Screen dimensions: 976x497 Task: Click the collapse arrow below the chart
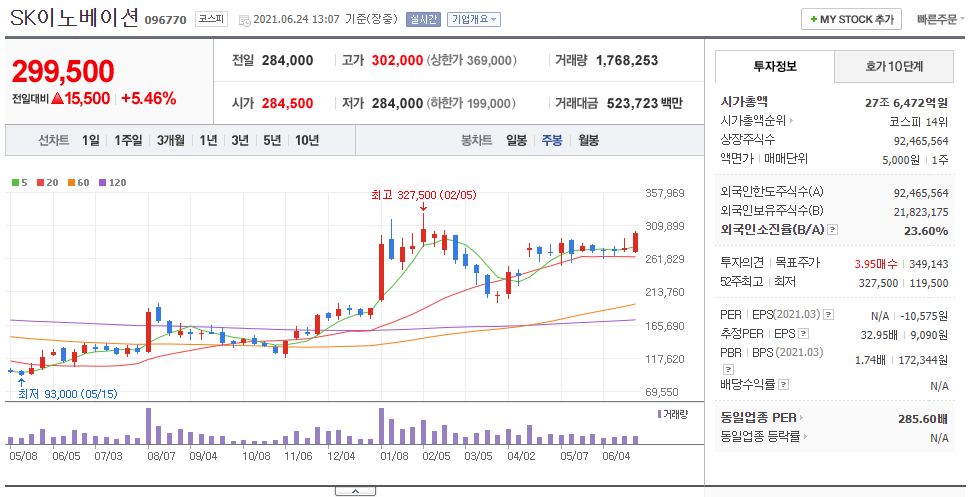point(355,491)
